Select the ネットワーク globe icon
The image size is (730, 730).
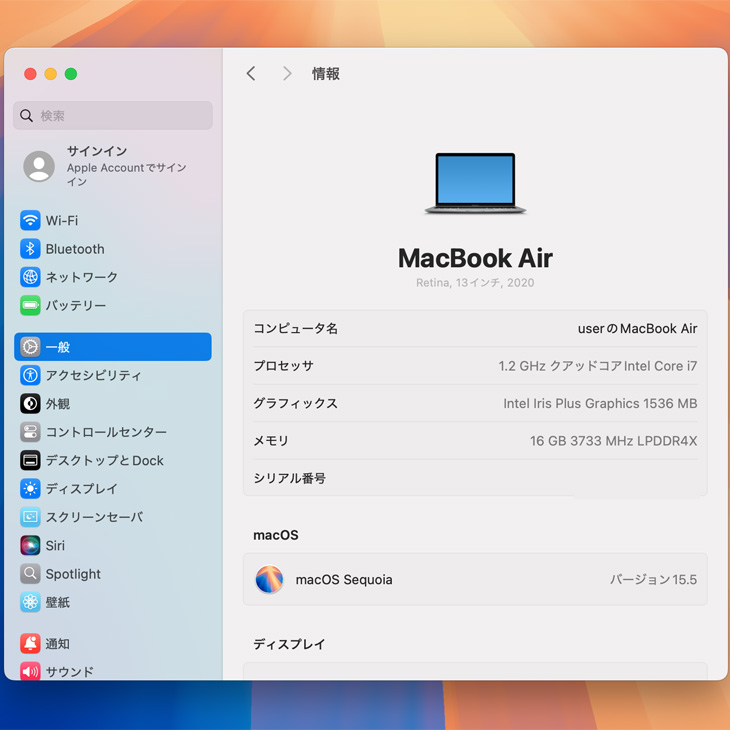point(30,277)
